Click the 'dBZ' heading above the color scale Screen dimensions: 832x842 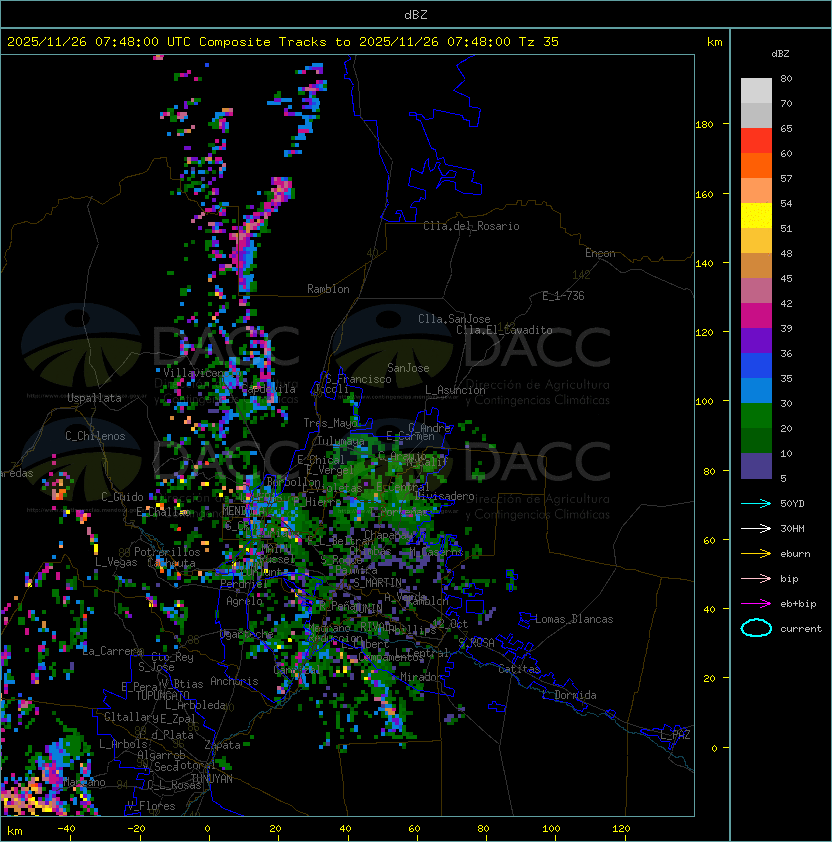pyautogui.click(x=780, y=54)
